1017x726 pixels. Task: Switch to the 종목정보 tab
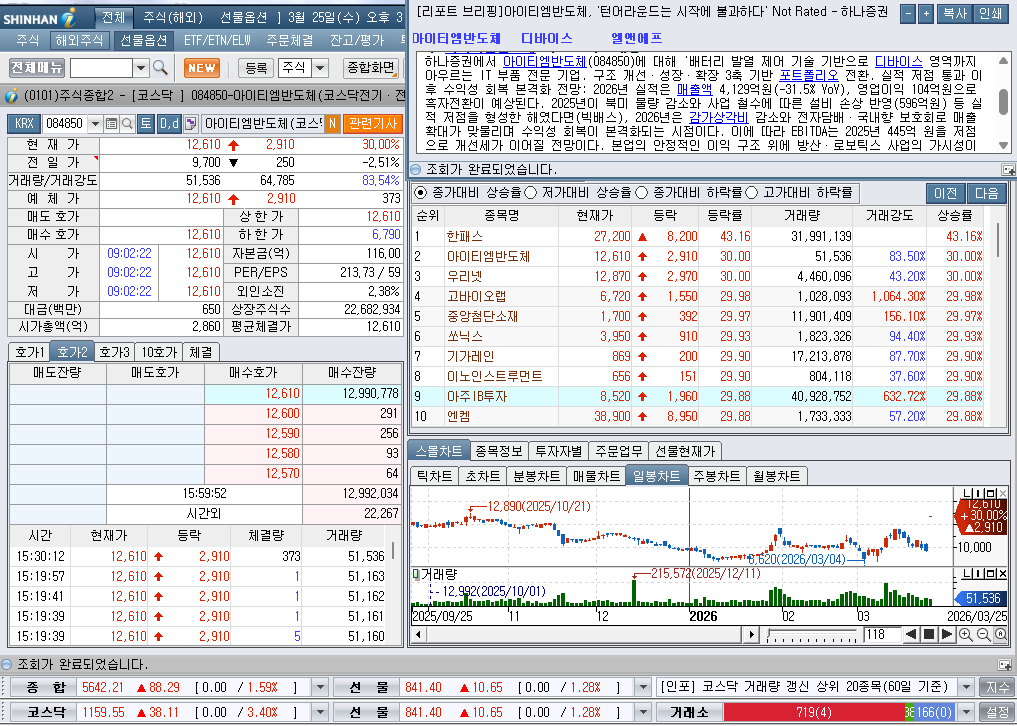tap(499, 451)
